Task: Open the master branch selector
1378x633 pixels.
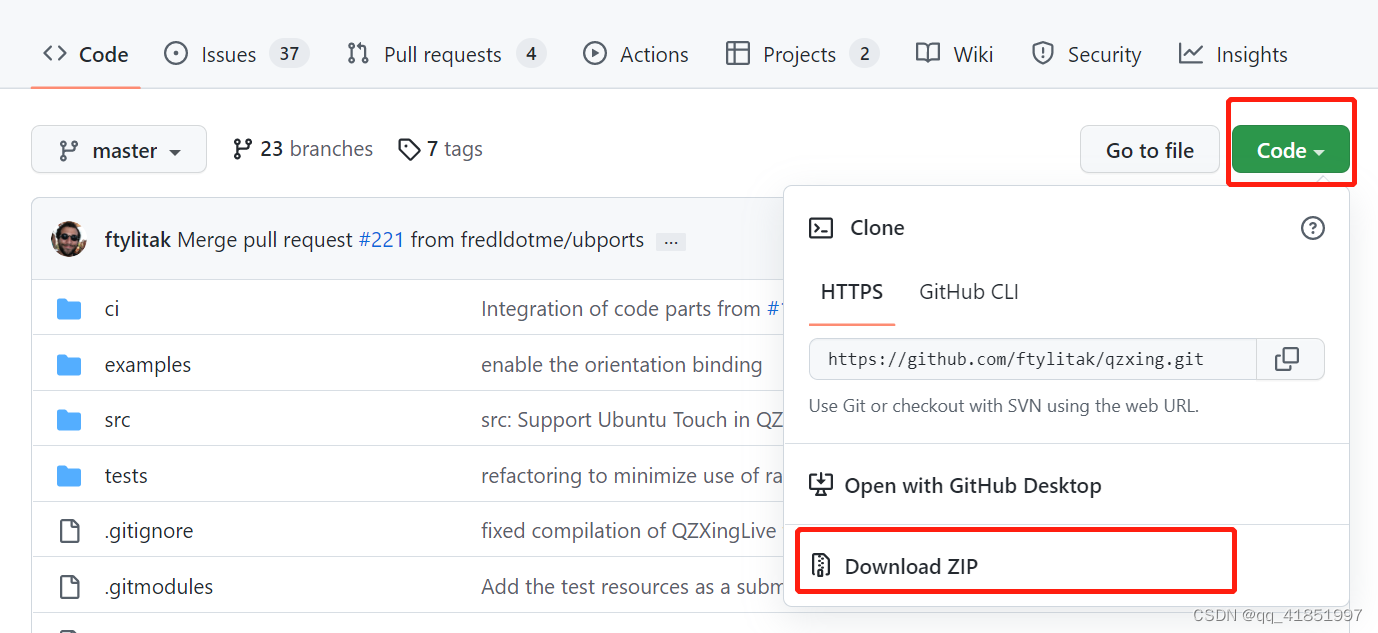Action: (118, 148)
